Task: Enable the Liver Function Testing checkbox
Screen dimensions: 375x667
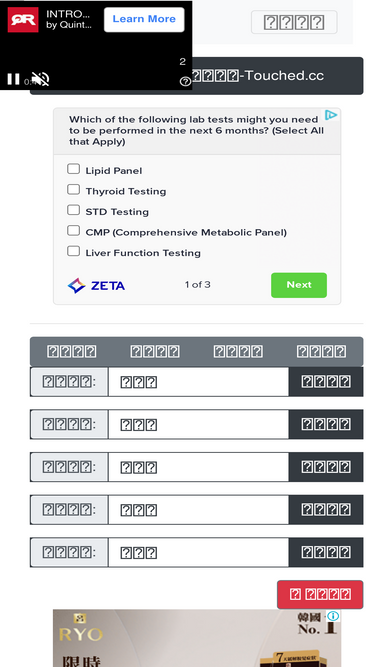Action: [x=74, y=251]
